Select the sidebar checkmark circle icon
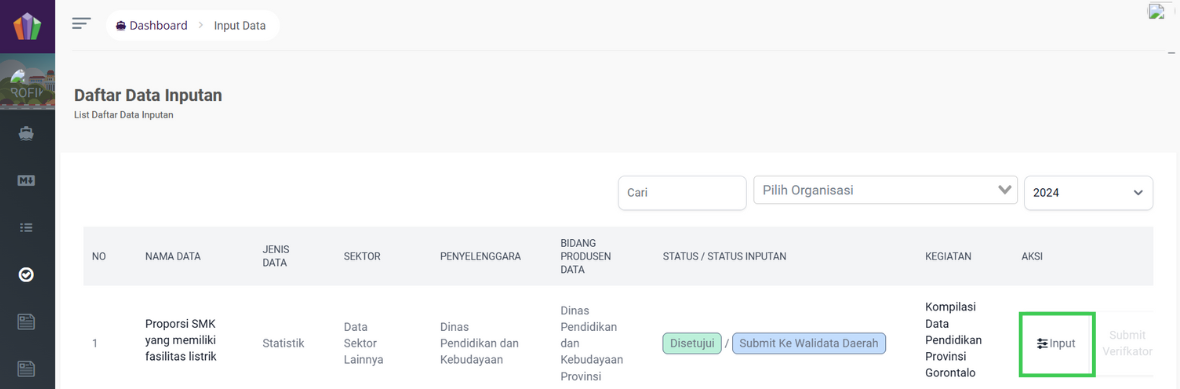 [26, 275]
